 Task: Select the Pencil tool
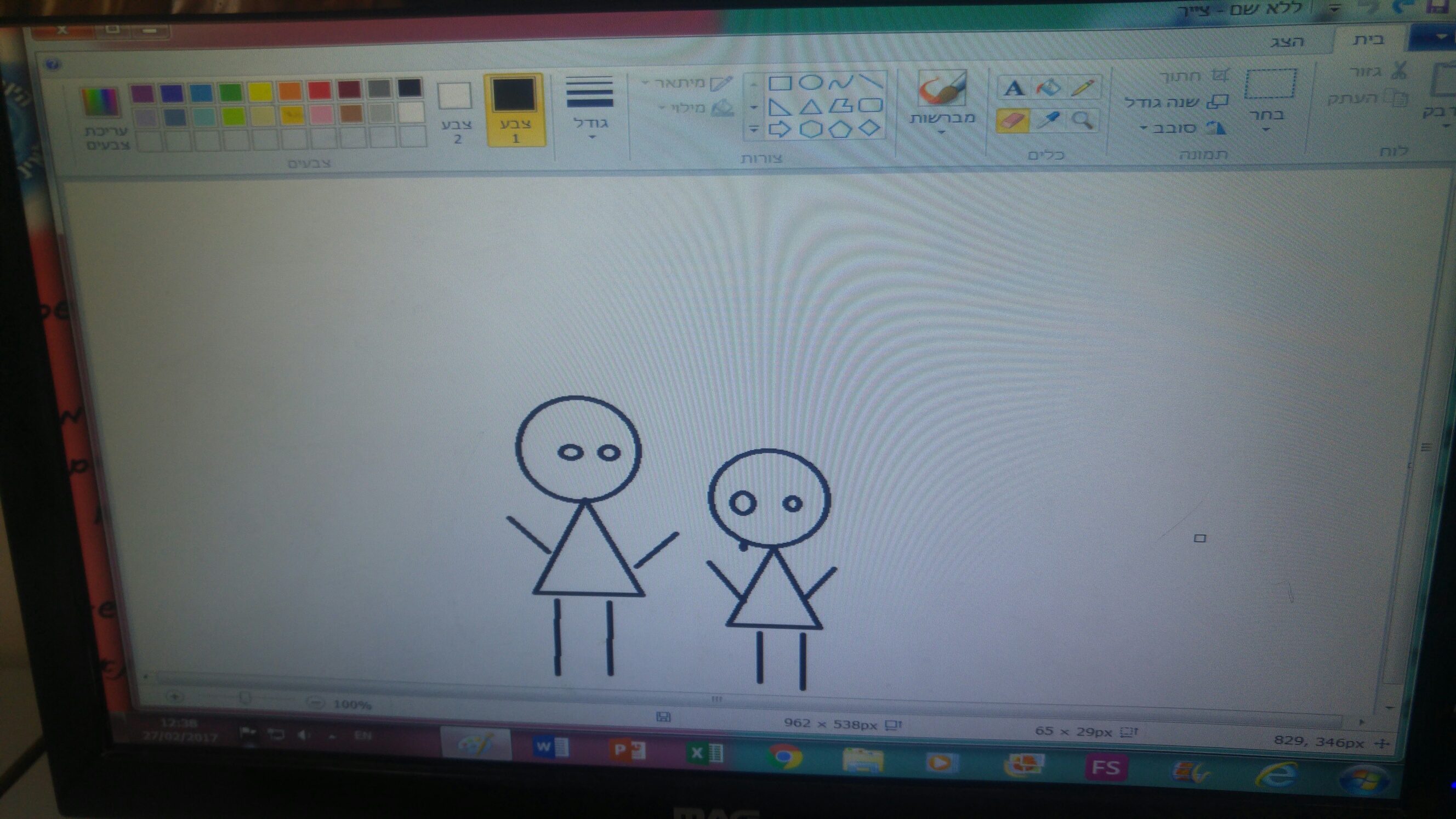coord(1083,88)
